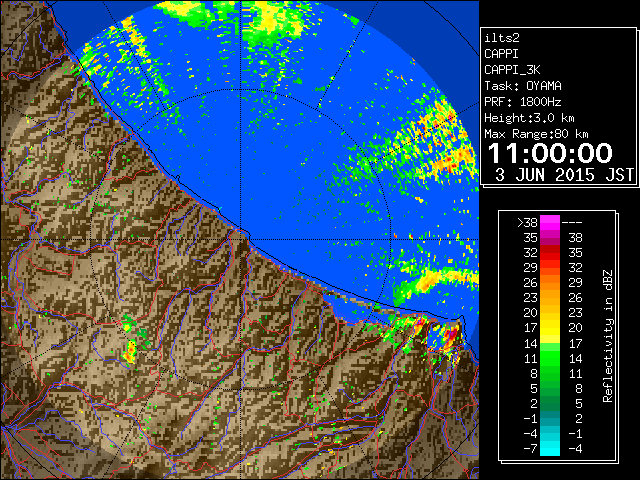Click the '>38' legend label

pos(527,223)
